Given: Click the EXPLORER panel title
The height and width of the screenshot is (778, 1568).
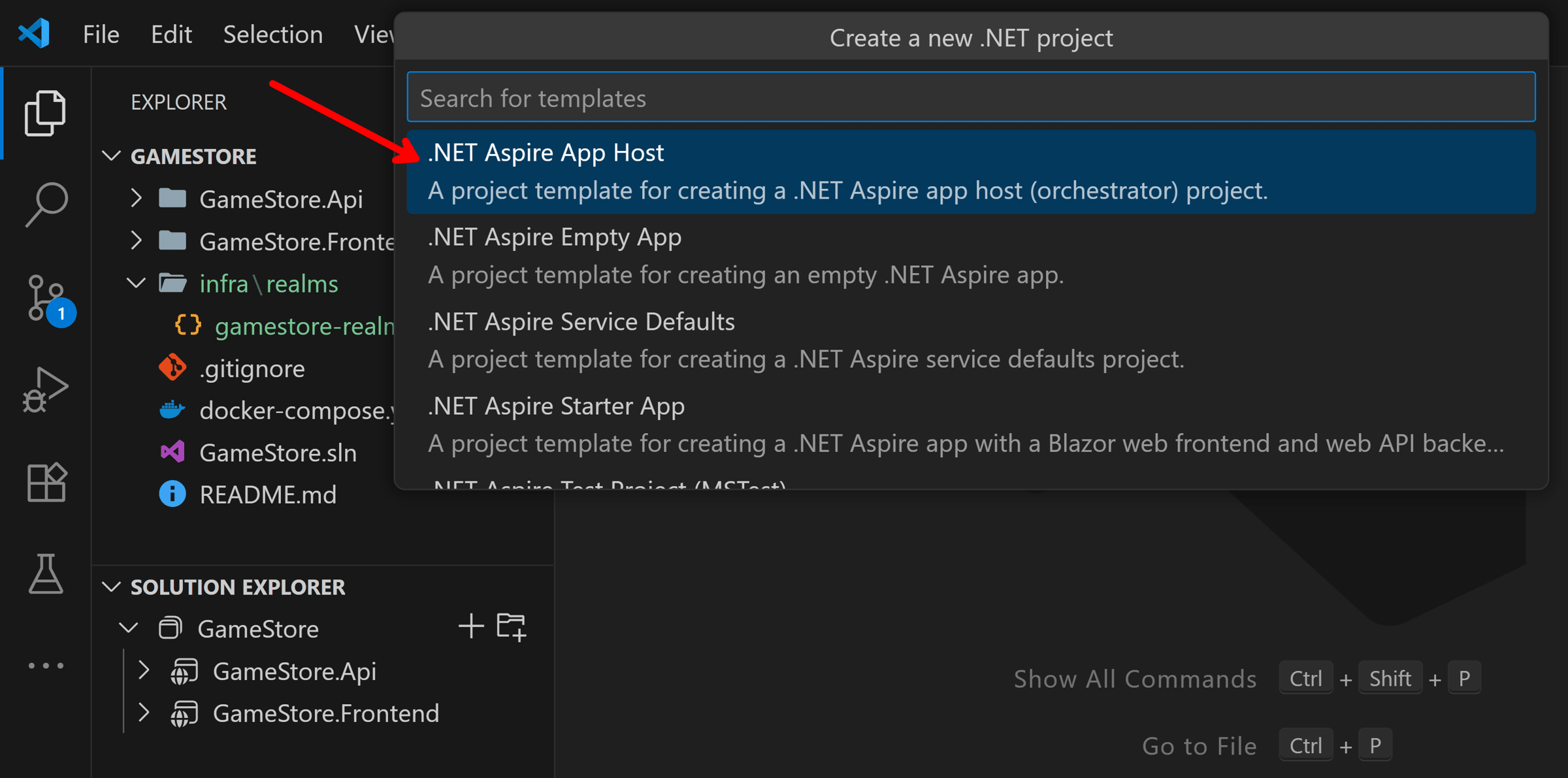Looking at the screenshot, I should click(x=178, y=103).
